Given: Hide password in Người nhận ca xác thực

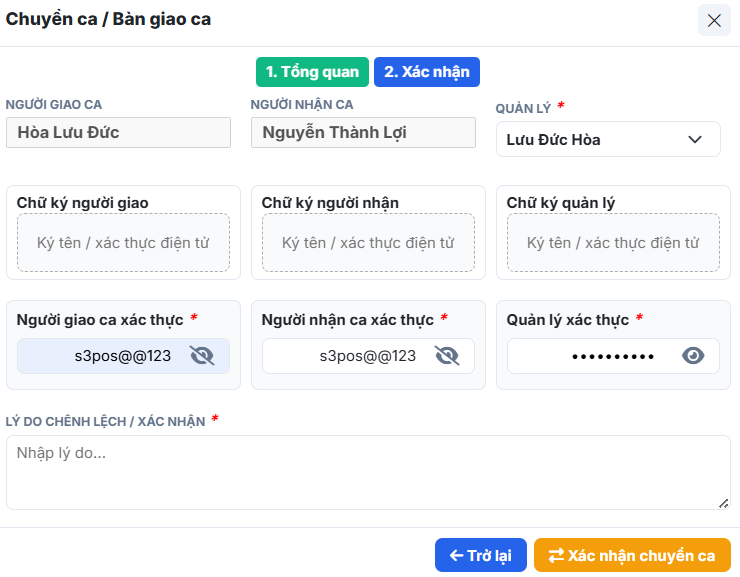Looking at the screenshot, I should coord(447,356).
